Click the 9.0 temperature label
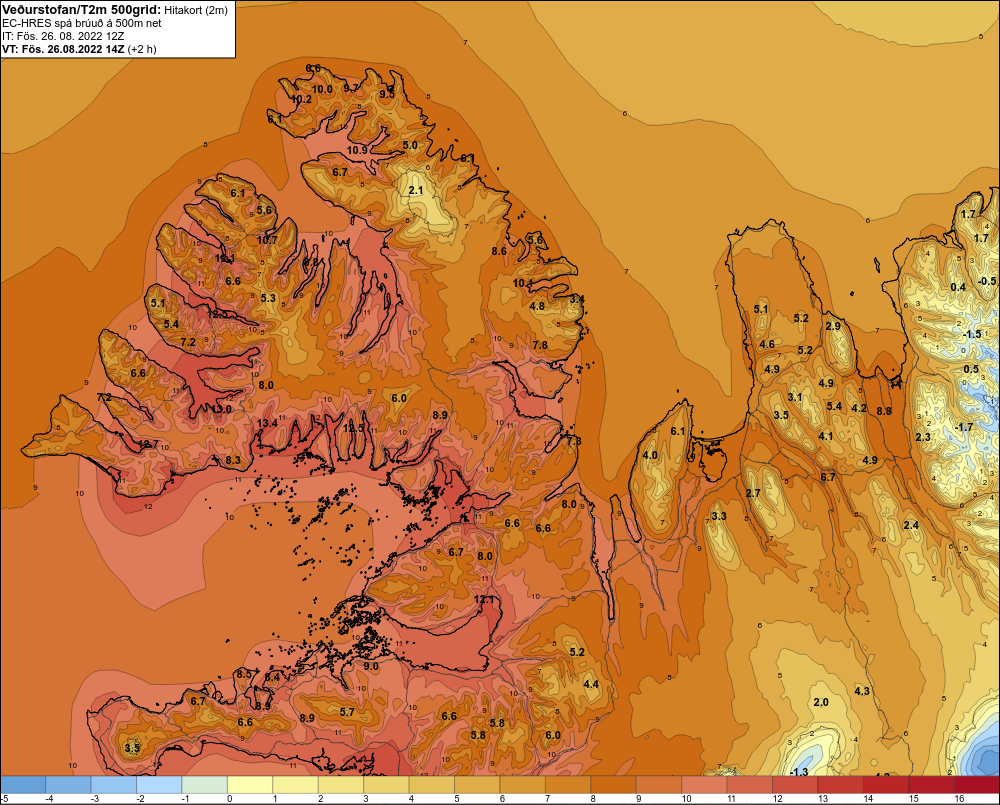The image size is (1000, 805). [x=371, y=666]
